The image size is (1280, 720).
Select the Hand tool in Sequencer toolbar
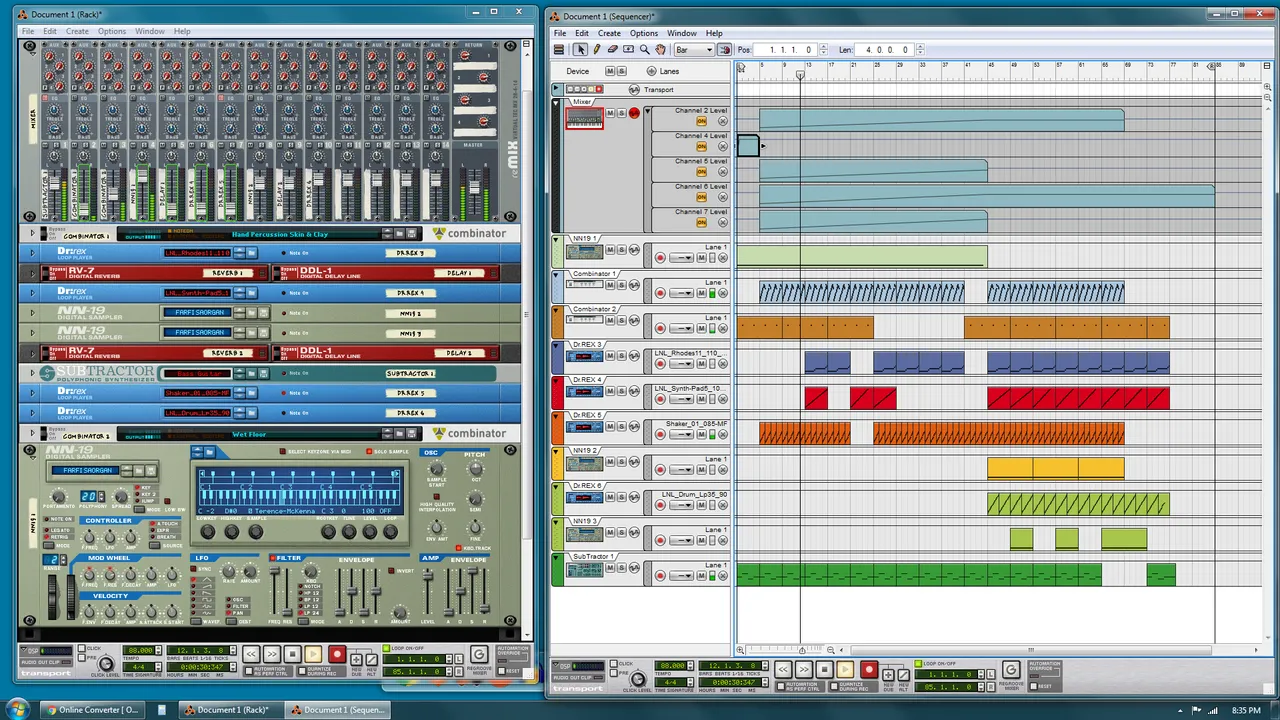pos(660,49)
